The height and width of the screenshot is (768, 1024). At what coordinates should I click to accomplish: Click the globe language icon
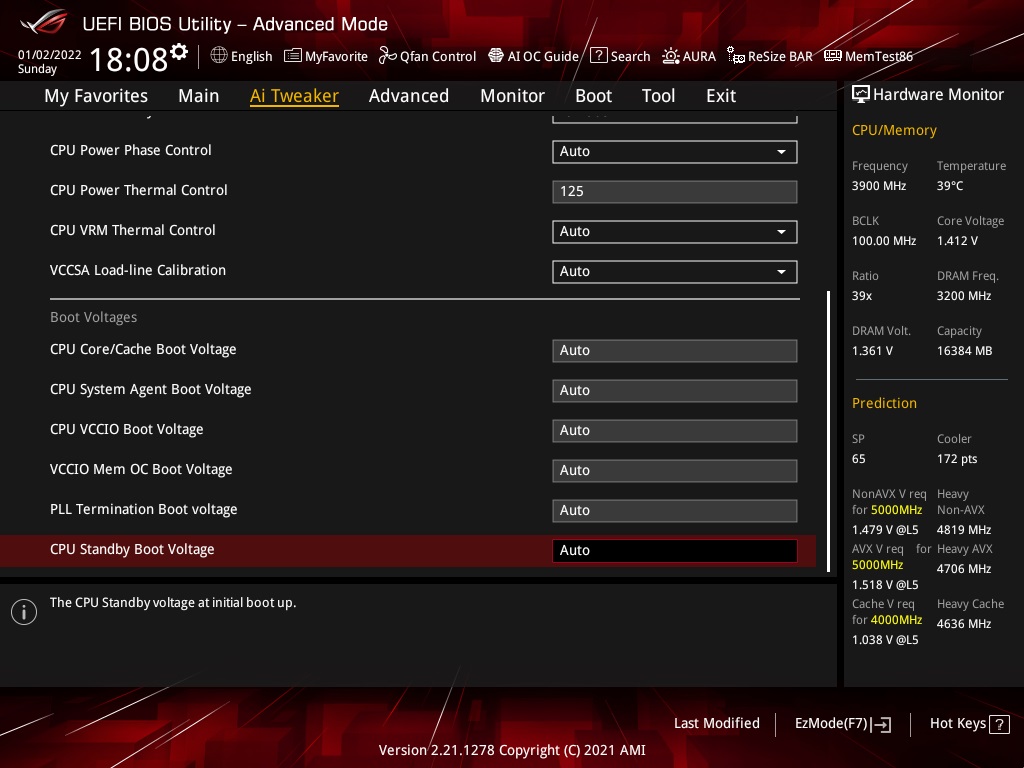tap(219, 56)
